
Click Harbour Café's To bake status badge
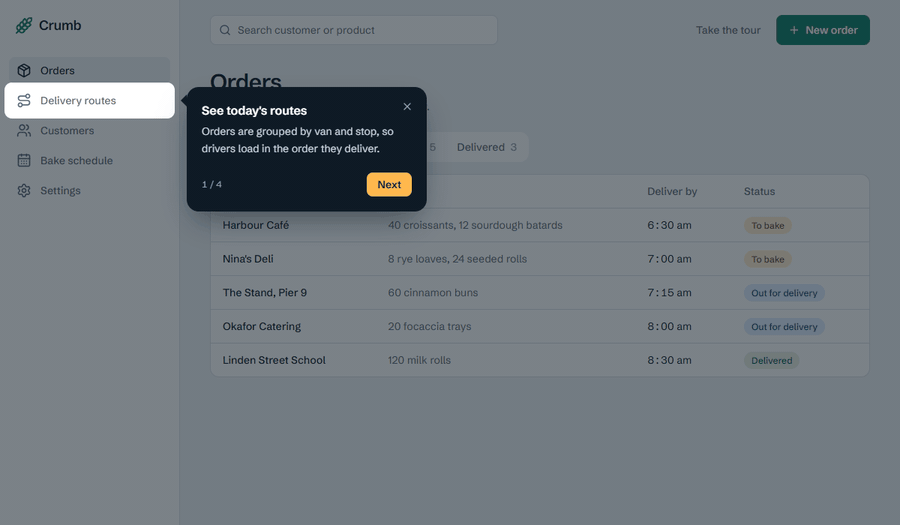[x=768, y=225]
